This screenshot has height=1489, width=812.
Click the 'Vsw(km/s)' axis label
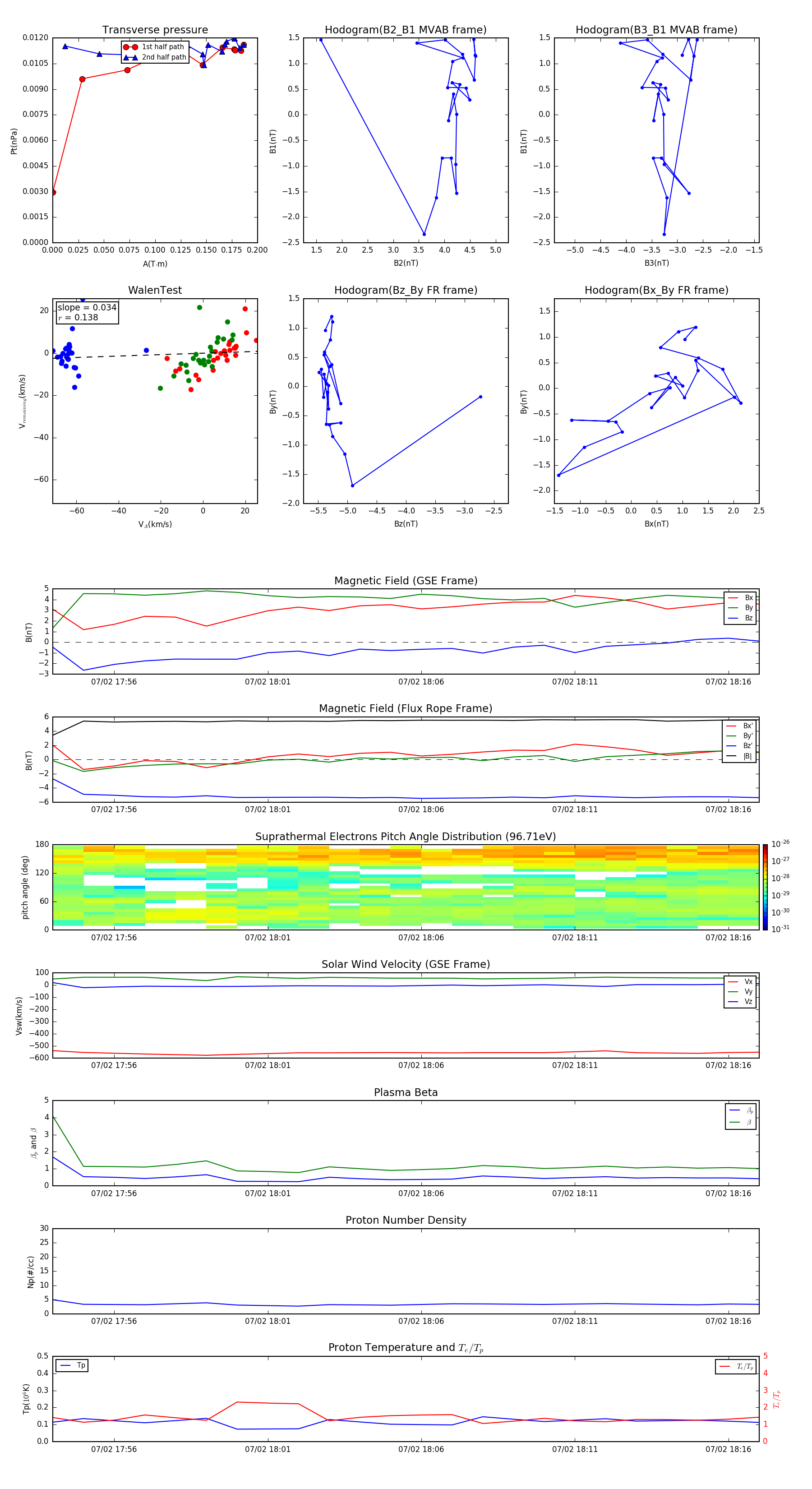19,1016
